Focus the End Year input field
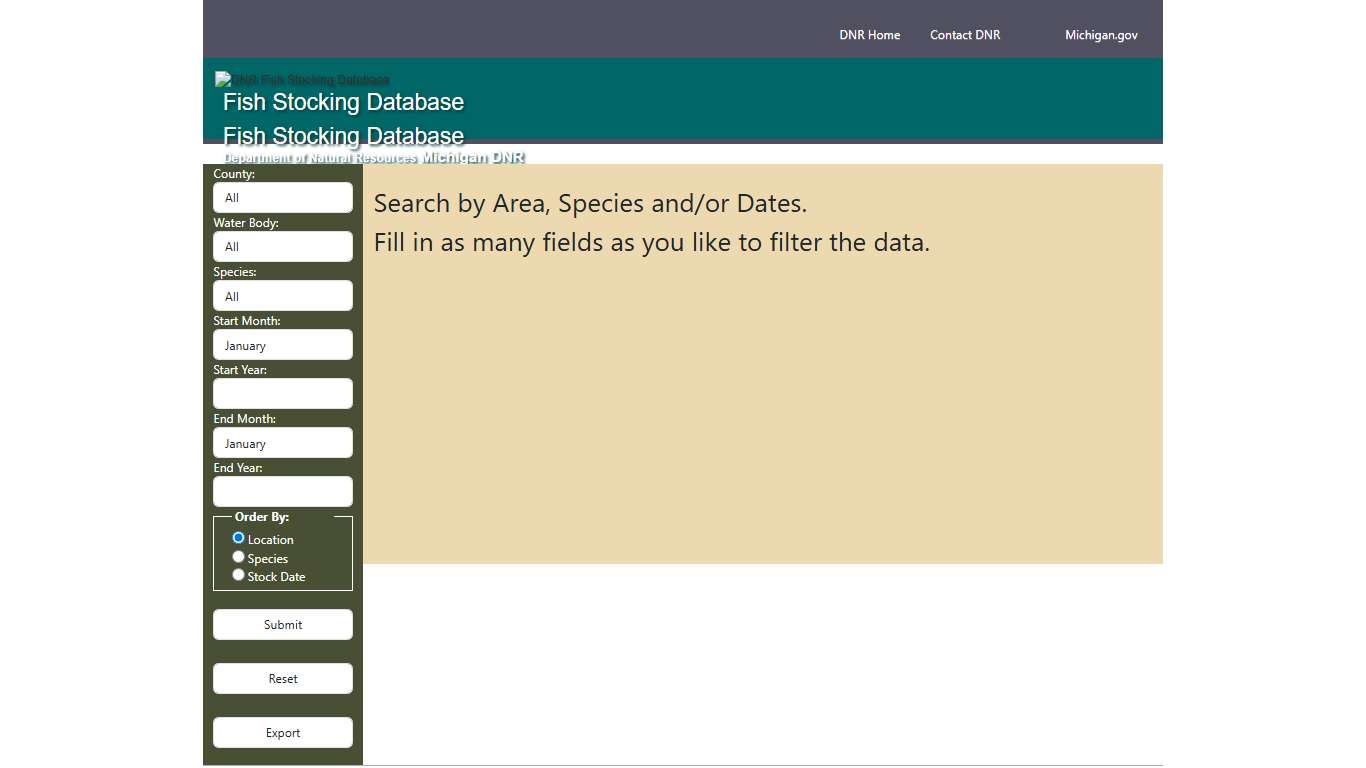The width and height of the screenshot is (1366, 768). click(283, 492)
